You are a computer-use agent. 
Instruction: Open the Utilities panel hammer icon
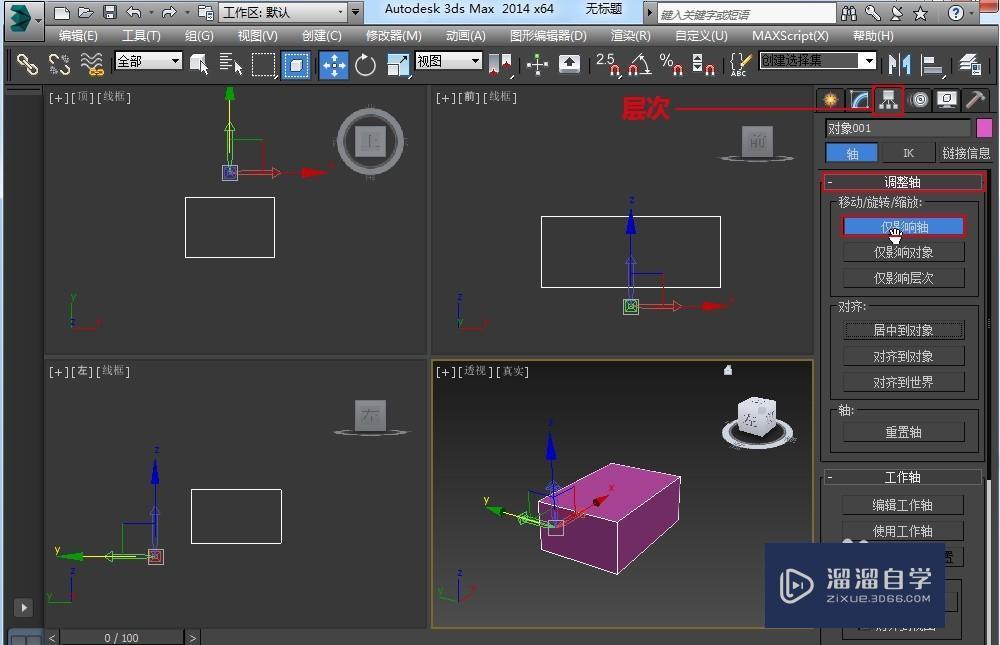974,100
